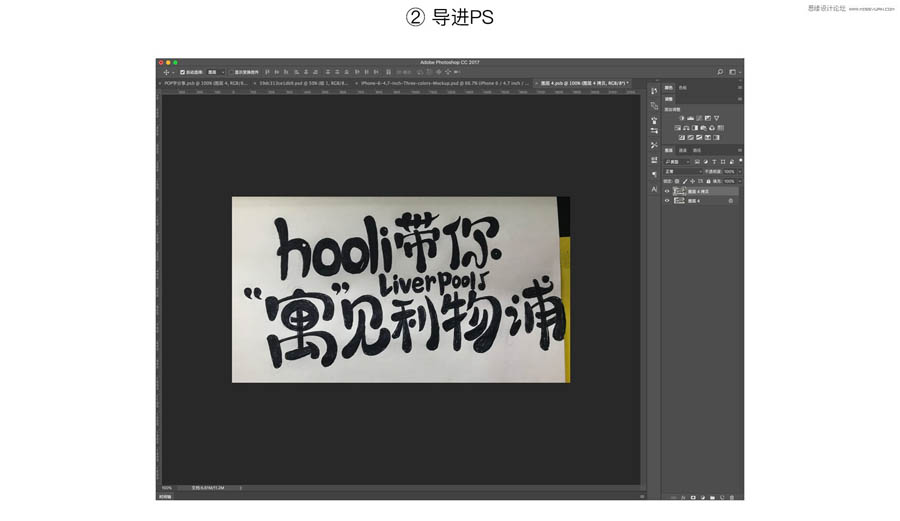Switch to the Swatches tab beside Color
Image resolution: width=900 pixels, height=521 pixels.
tap(682, 88)
